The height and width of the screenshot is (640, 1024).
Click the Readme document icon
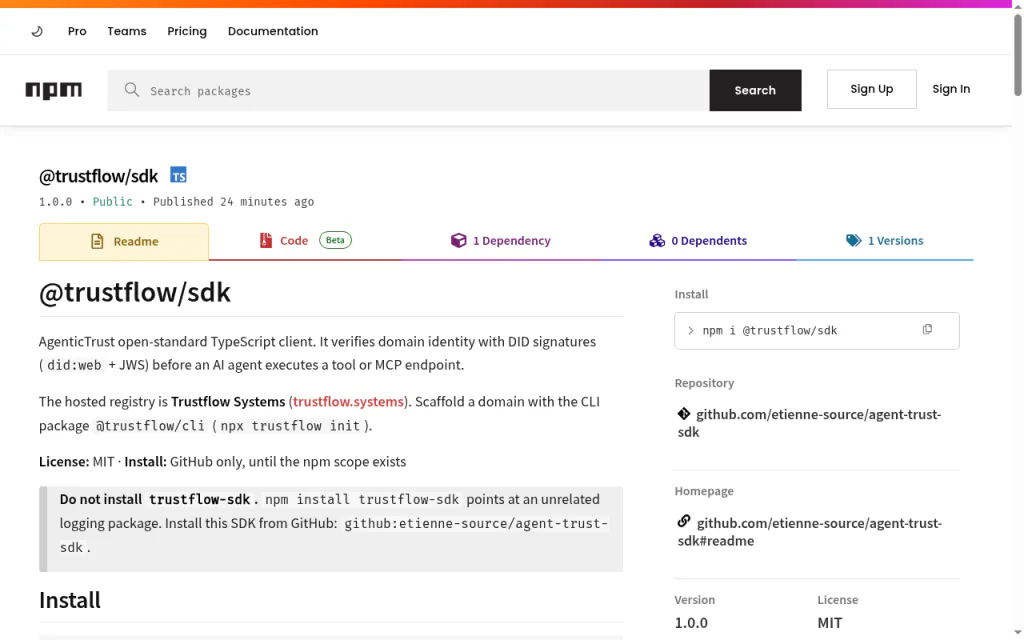coord(97,242)
